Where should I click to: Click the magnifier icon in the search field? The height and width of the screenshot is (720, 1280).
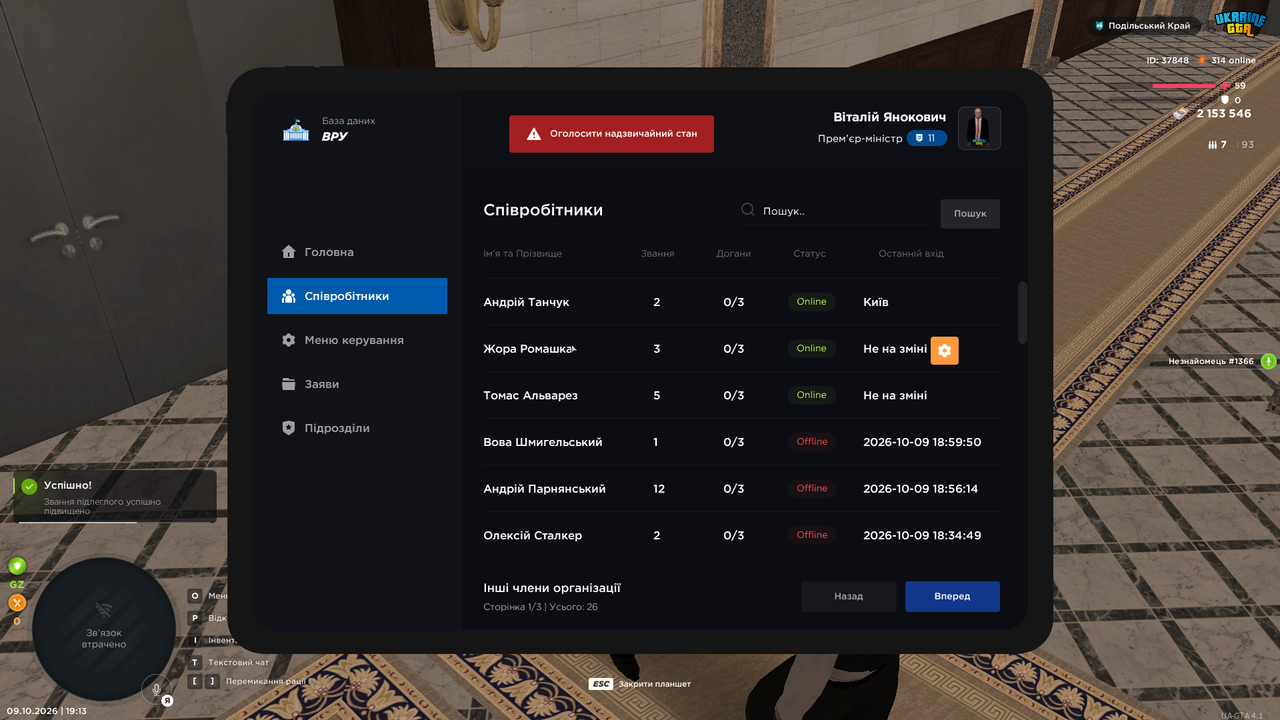(x=748, y=210)
